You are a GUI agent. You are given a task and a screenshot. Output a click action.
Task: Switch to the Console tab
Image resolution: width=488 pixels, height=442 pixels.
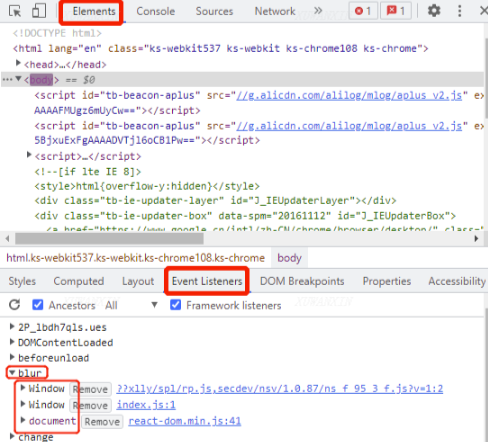(155, 11)
